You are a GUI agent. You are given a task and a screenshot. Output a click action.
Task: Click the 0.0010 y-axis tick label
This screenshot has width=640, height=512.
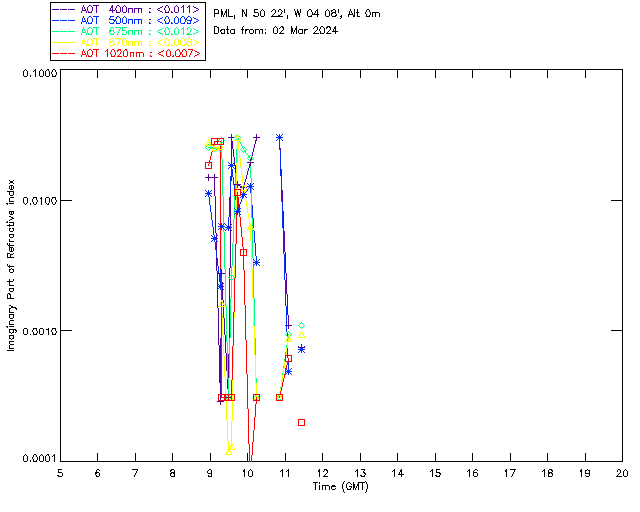(x=39, y=331)
